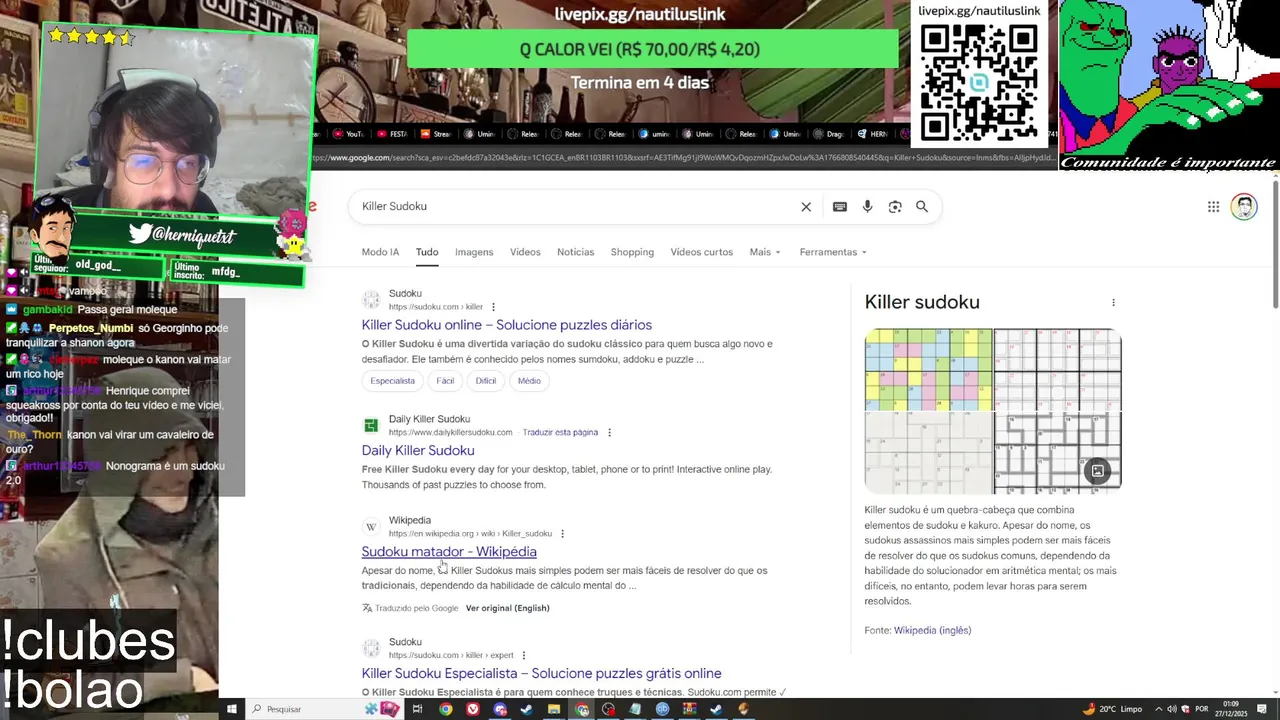Click the Daily Killer Sudoku green favicon
The image size is (1280, 720).
point(371,425)
